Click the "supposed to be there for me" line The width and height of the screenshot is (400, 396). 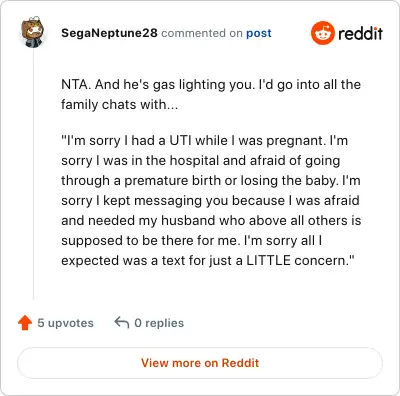tap(192, 241)
